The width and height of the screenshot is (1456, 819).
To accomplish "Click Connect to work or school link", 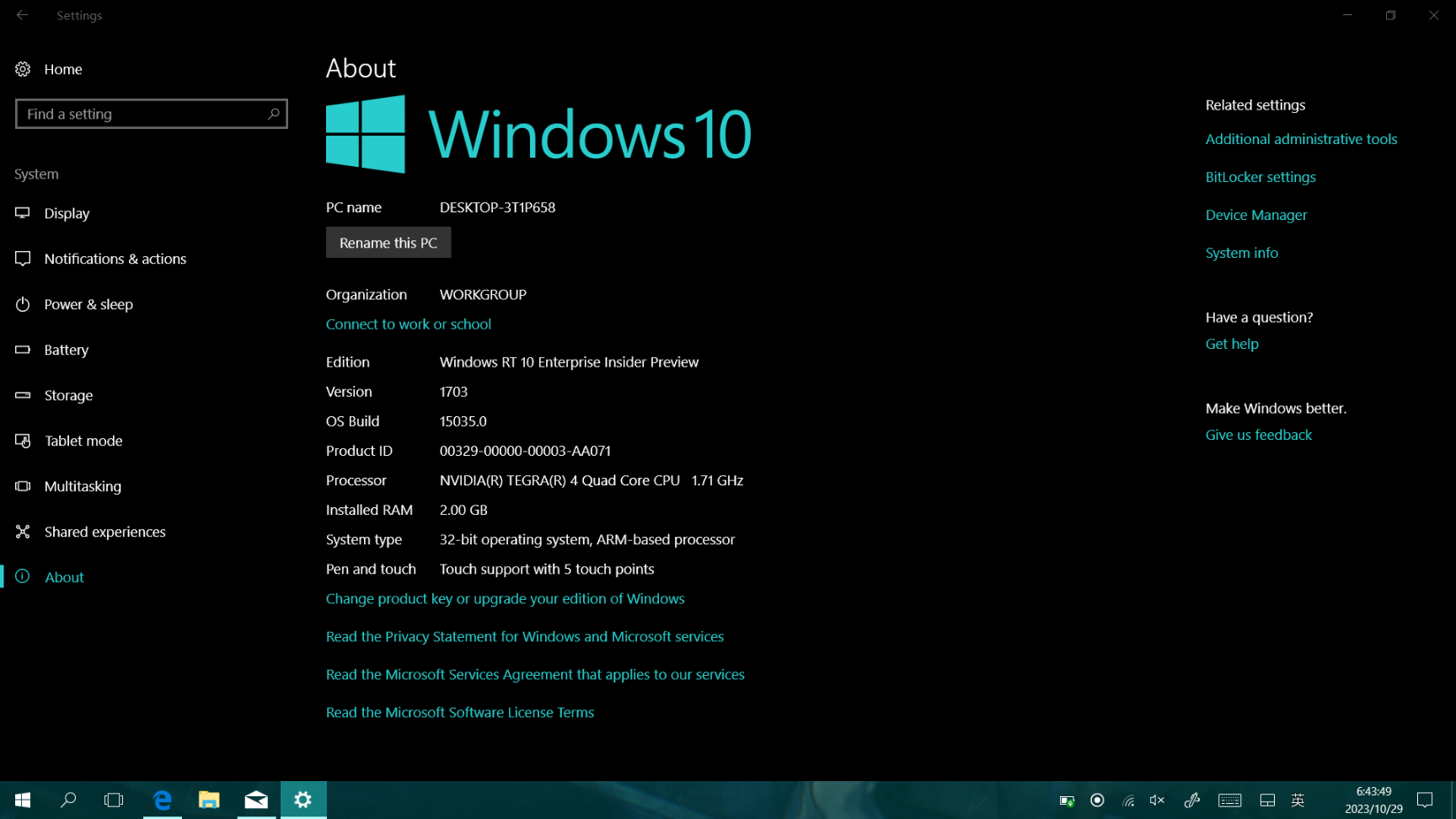I will [409, 324].
